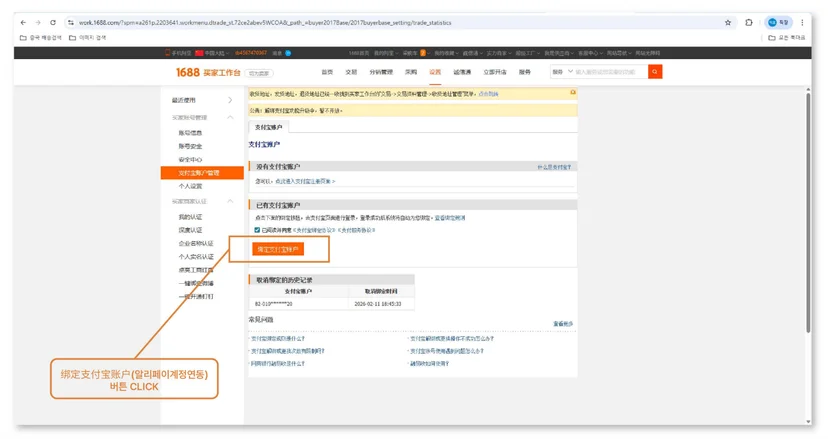
Task: Click the address bar URL
Action: click(265, 23)
